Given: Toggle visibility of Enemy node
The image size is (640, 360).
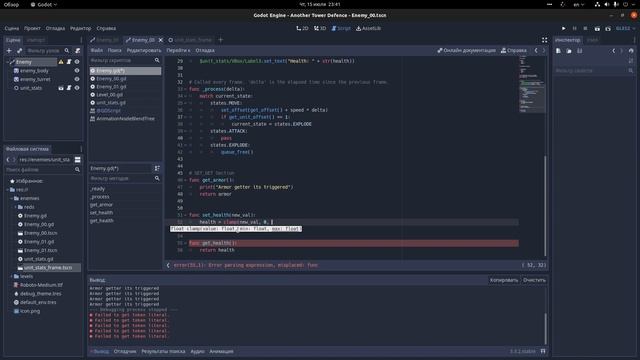Looking at the screenshot, I should pyautogui.click(x=77, y=62).
